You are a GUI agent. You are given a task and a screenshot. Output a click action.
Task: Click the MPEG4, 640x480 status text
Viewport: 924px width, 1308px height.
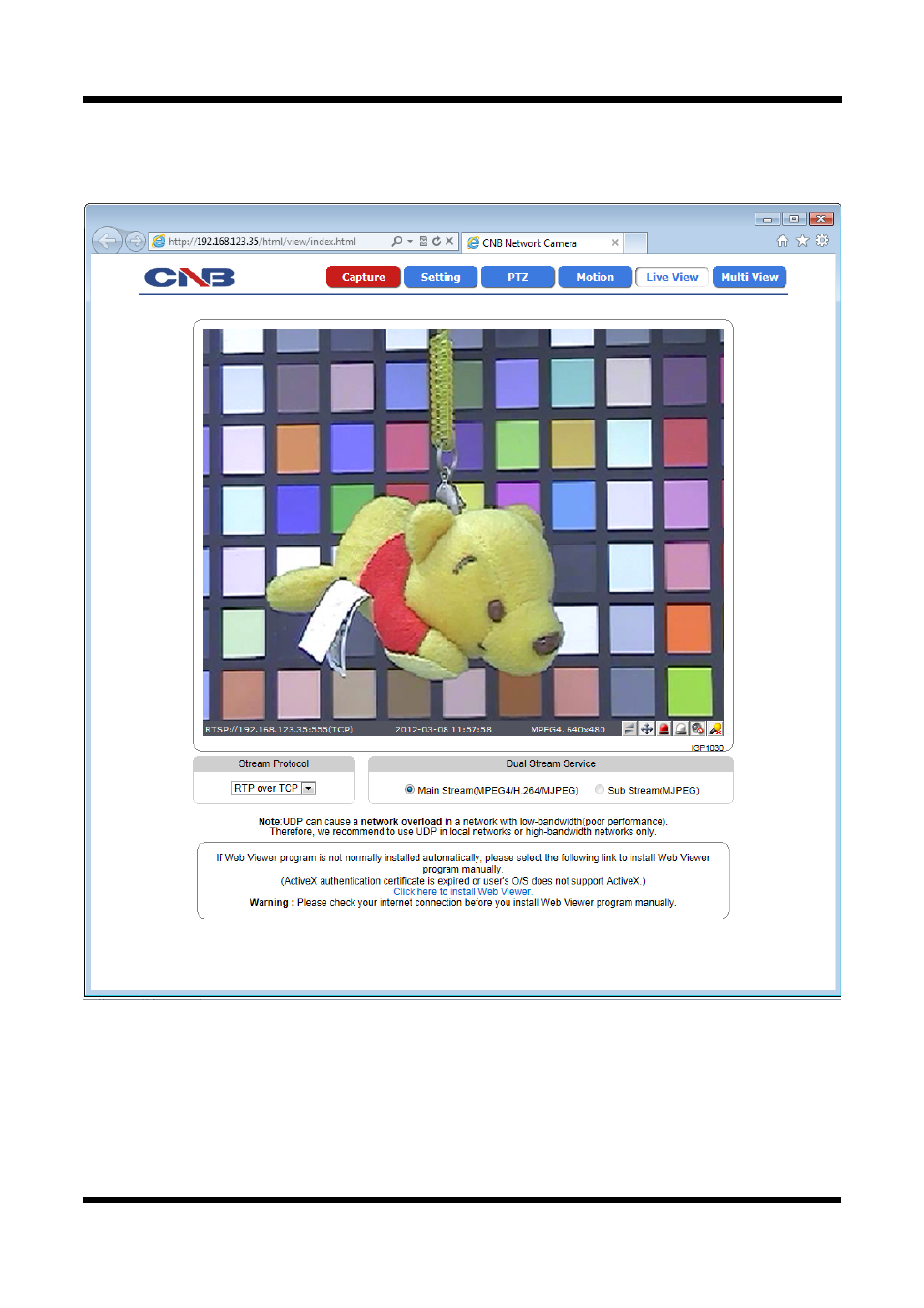(x=568, y=730)
